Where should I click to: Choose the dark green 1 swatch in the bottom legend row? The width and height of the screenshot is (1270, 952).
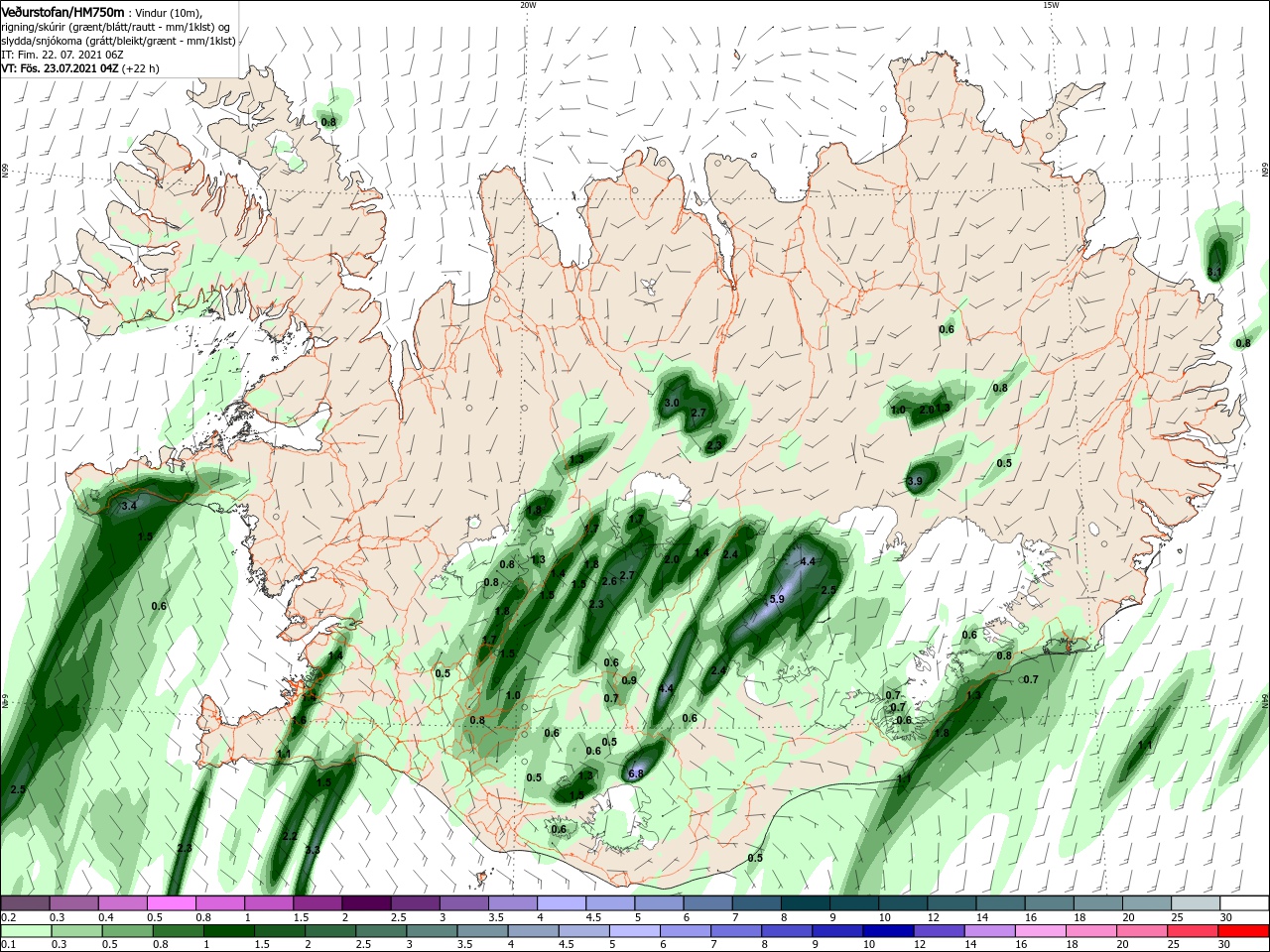tap(228, 931)
